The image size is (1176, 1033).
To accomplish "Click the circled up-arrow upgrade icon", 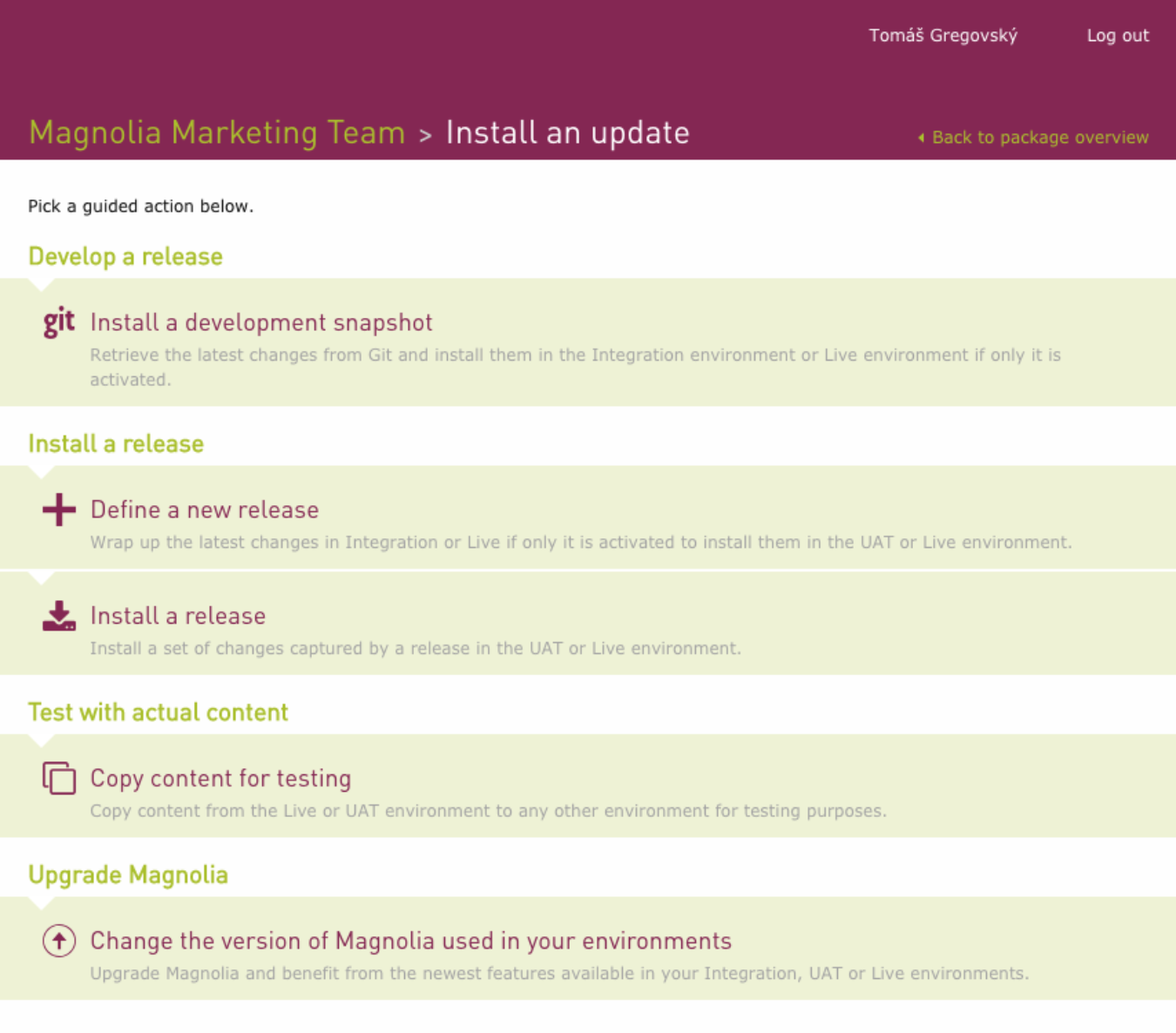I will click(58, 941).
